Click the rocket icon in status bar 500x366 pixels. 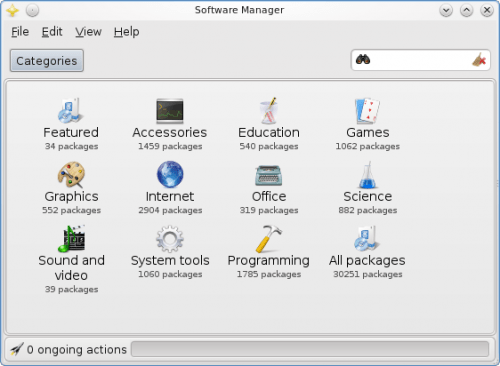[17, 349]
